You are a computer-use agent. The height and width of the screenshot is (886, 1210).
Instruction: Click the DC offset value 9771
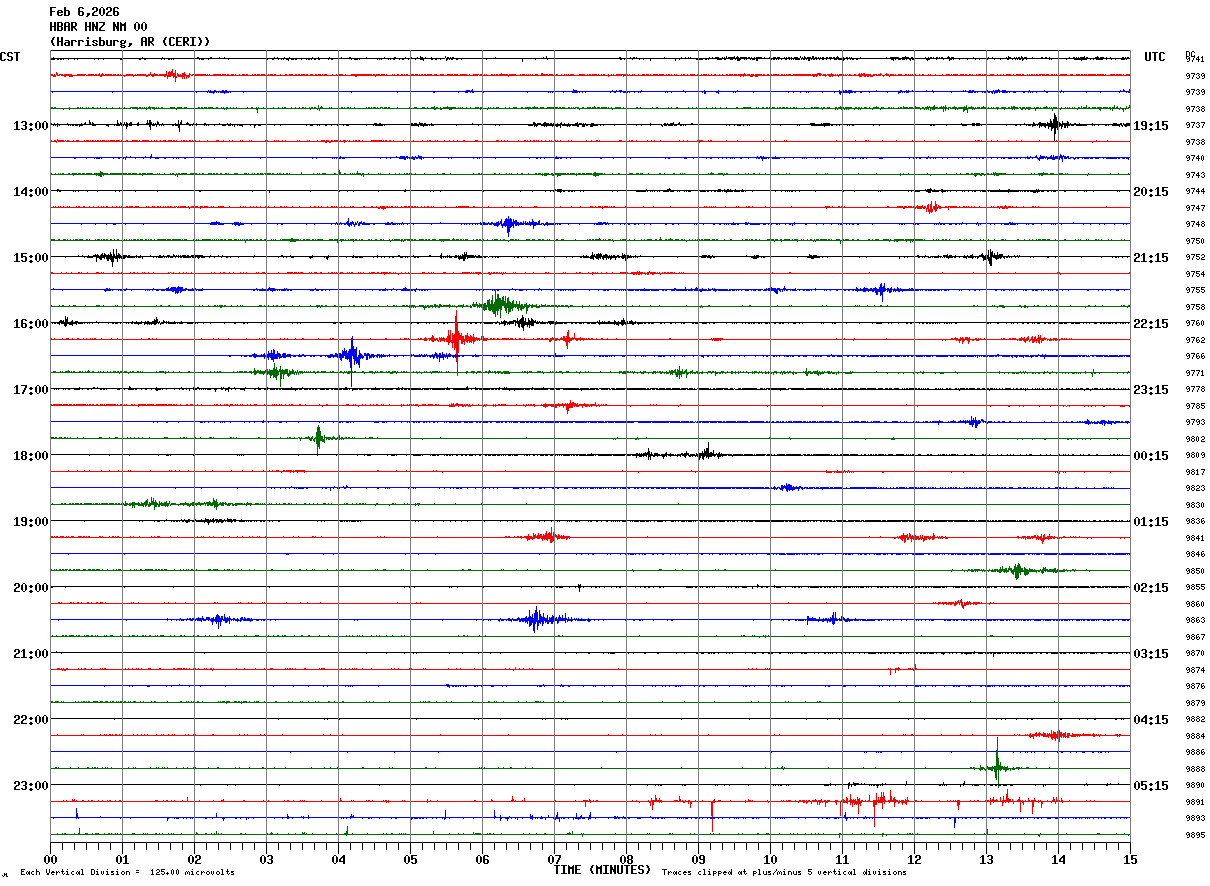click(x=1195, y=373)
